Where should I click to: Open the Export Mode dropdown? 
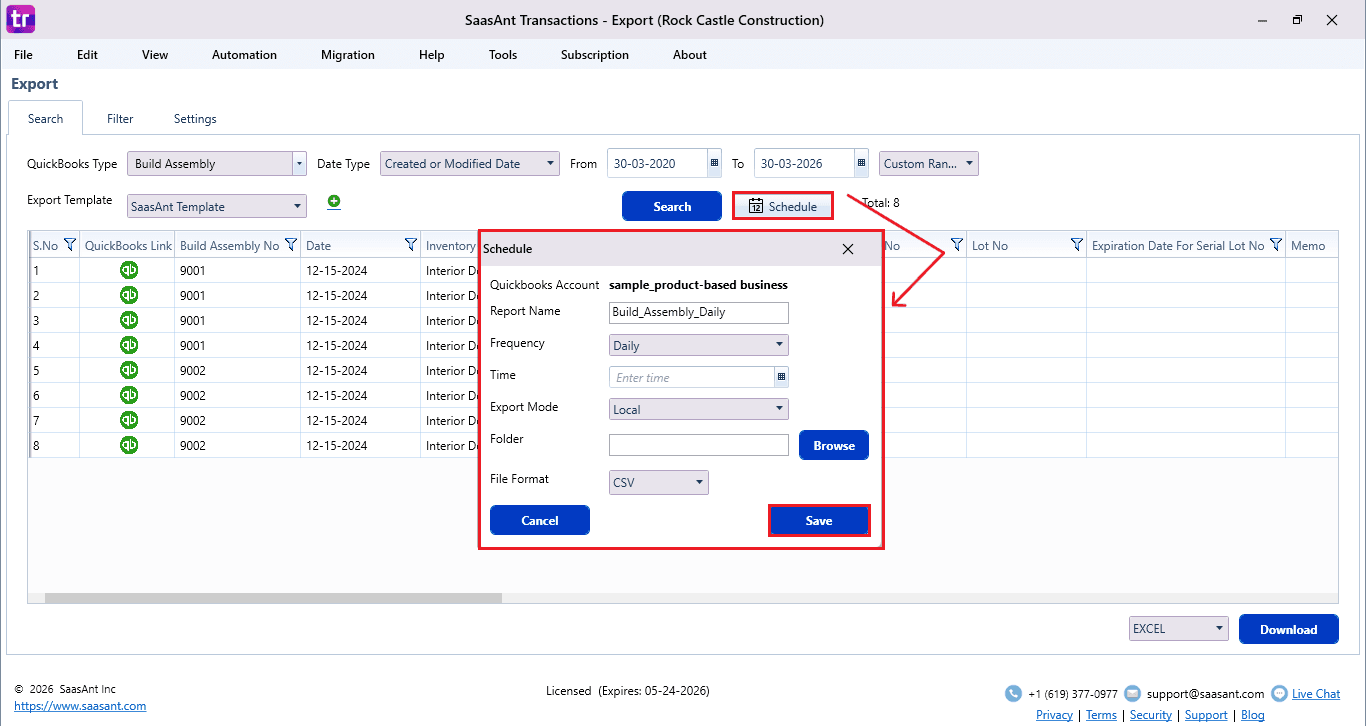(699, 409)
